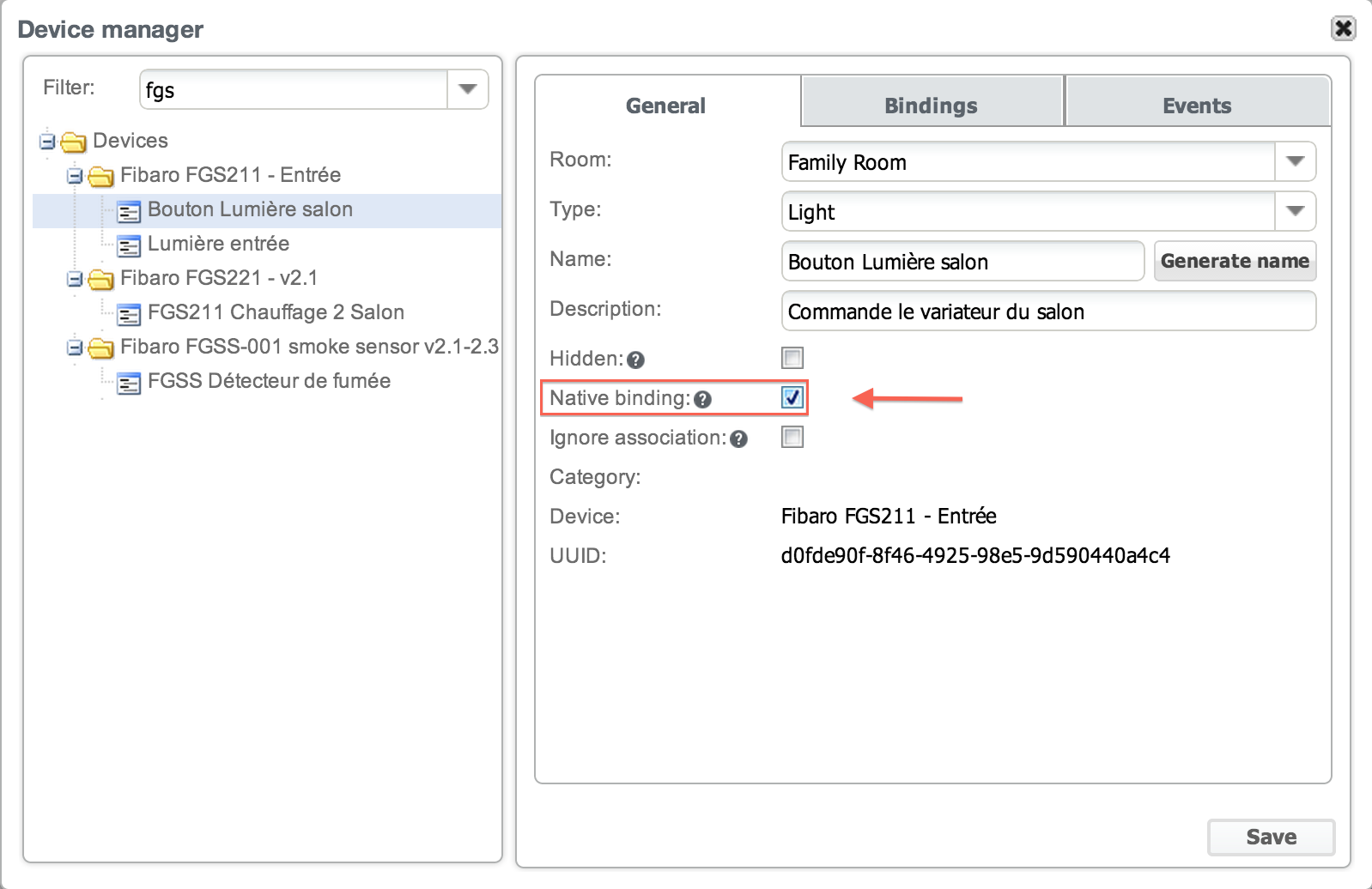
Task: Open the Type dropdown arrow
Action: click(1295, 211)
